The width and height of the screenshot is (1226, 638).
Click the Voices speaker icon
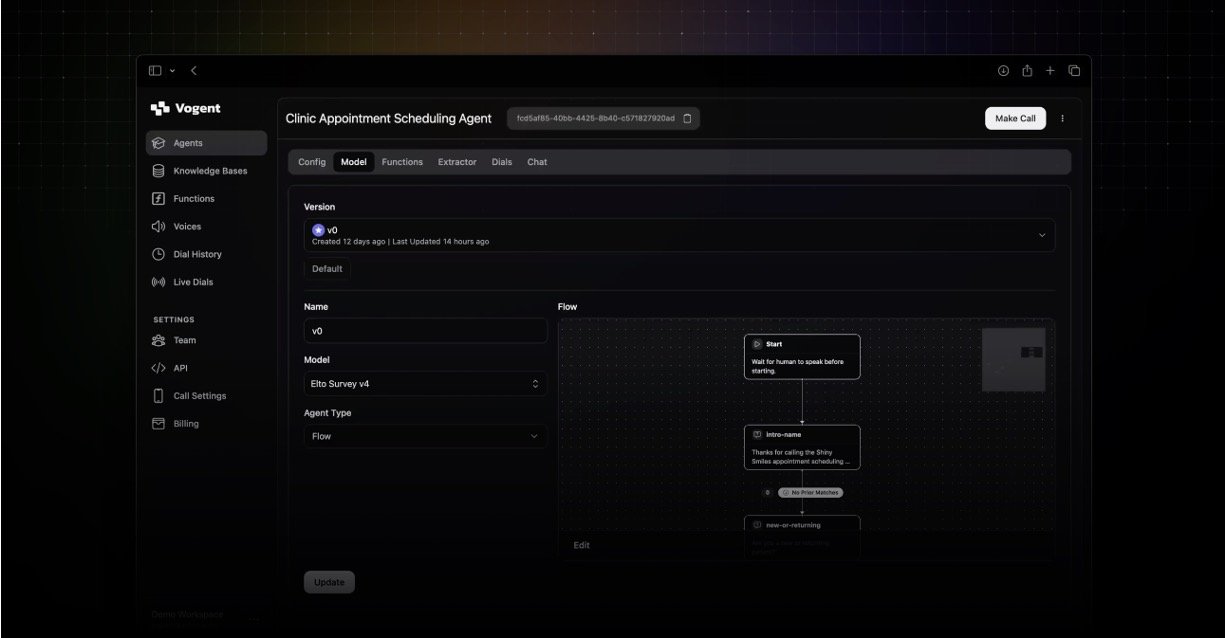pos(158,227)
